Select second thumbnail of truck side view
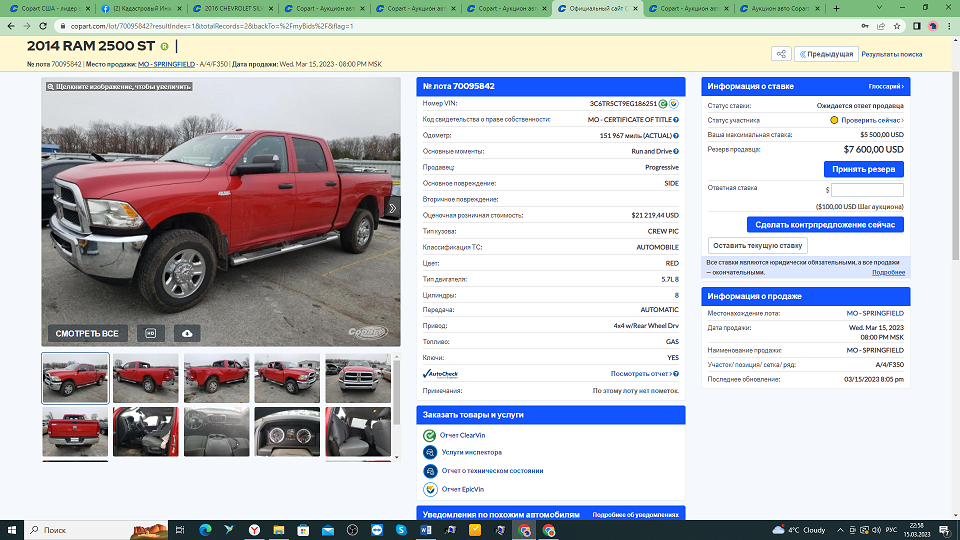Viewport: 960px width, 540px height. (146, 378)
